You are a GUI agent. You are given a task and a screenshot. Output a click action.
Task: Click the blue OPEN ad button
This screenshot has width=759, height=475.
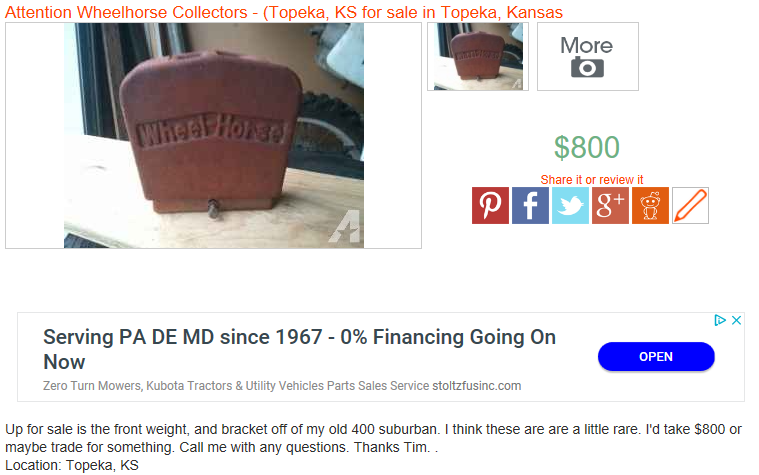tap(656, 356)
